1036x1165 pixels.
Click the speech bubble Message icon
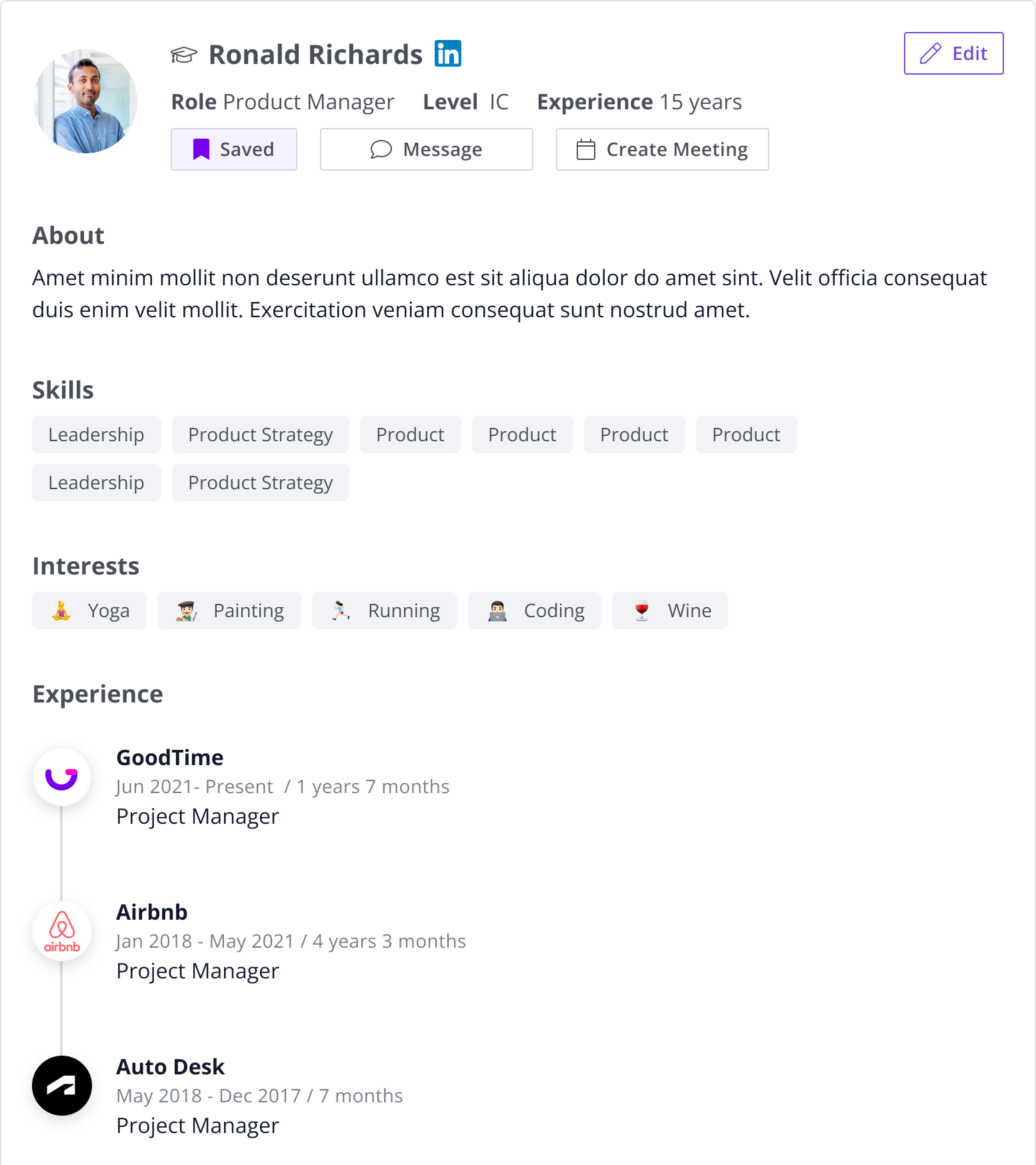(381, 149)
